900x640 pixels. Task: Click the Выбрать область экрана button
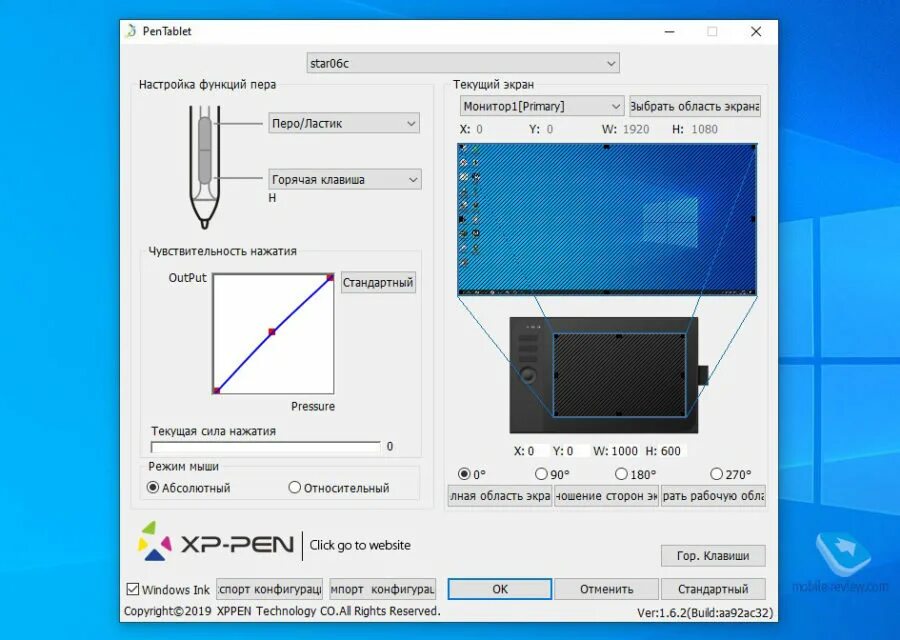695,106
